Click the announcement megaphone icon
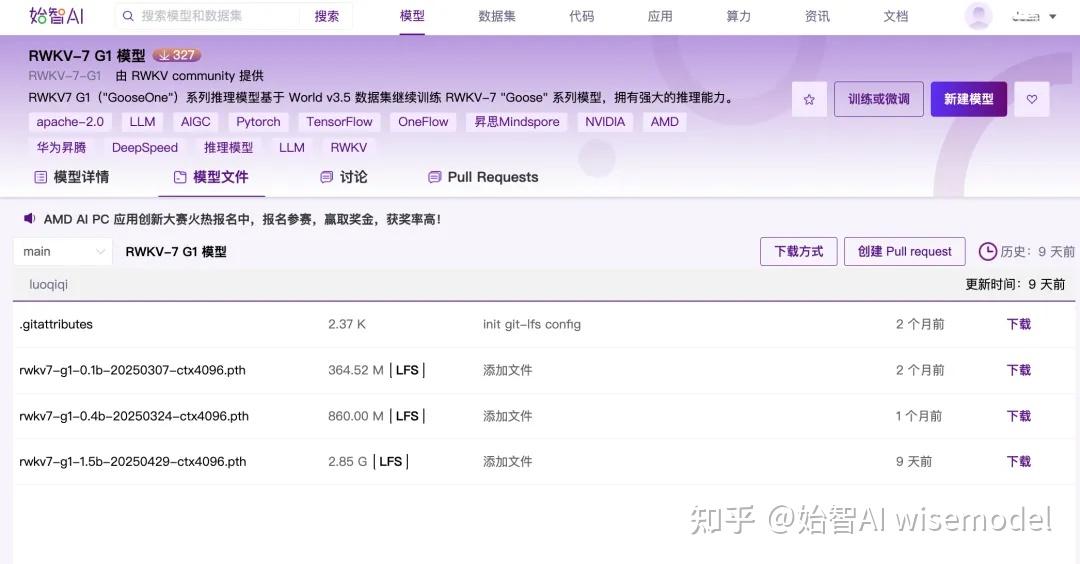 point(30,219)
